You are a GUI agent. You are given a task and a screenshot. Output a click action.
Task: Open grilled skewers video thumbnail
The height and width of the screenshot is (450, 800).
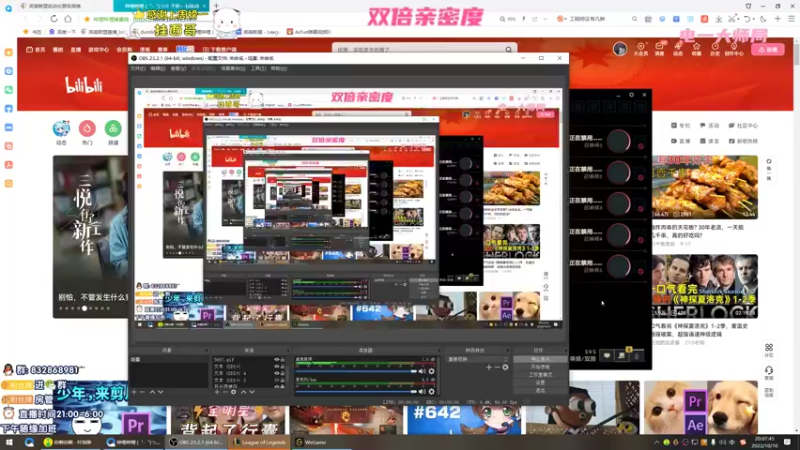tap(705, 187)
